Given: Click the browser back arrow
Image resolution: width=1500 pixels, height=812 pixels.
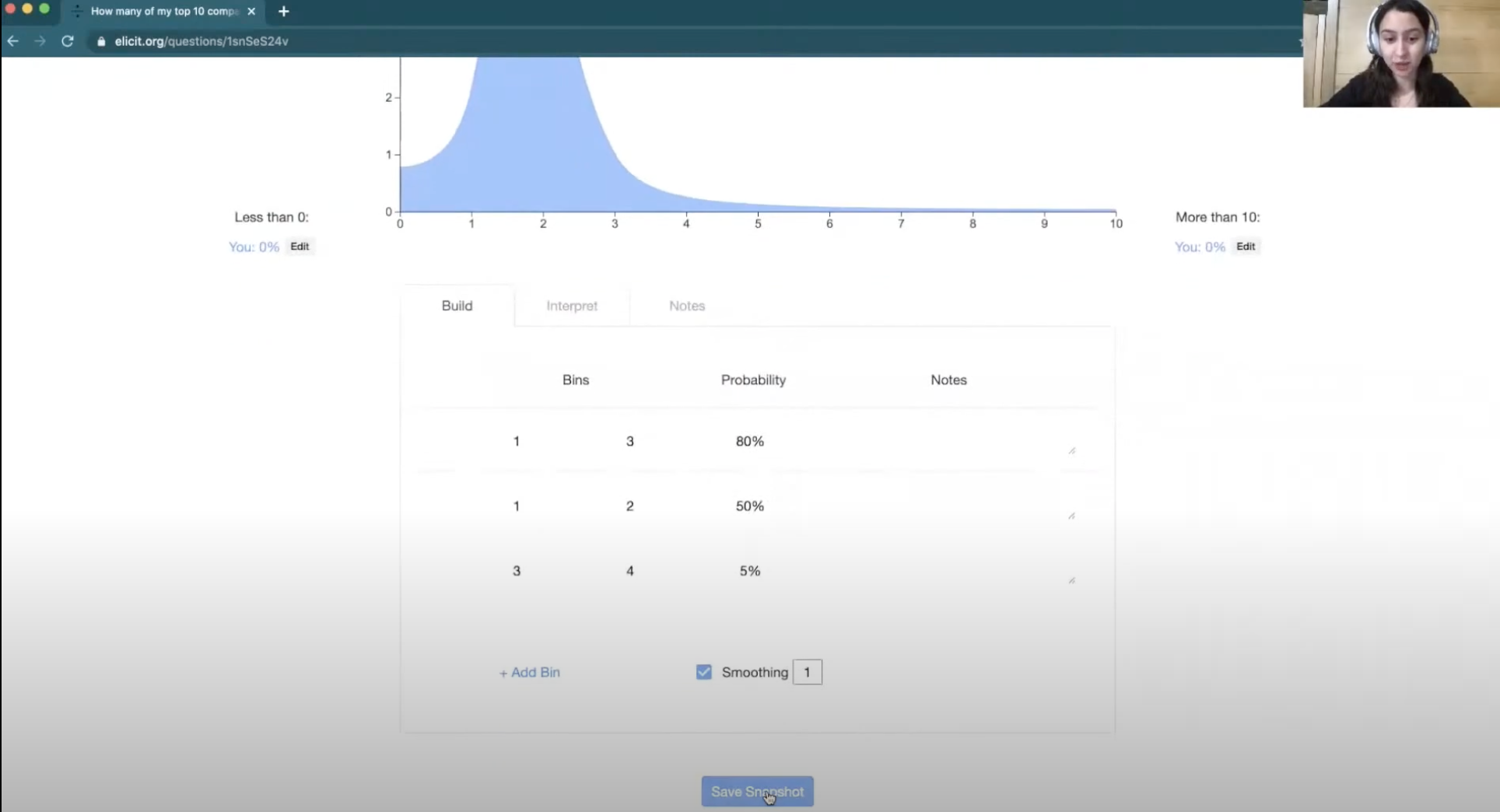Looking at the screenshot, I should point(13,41).
